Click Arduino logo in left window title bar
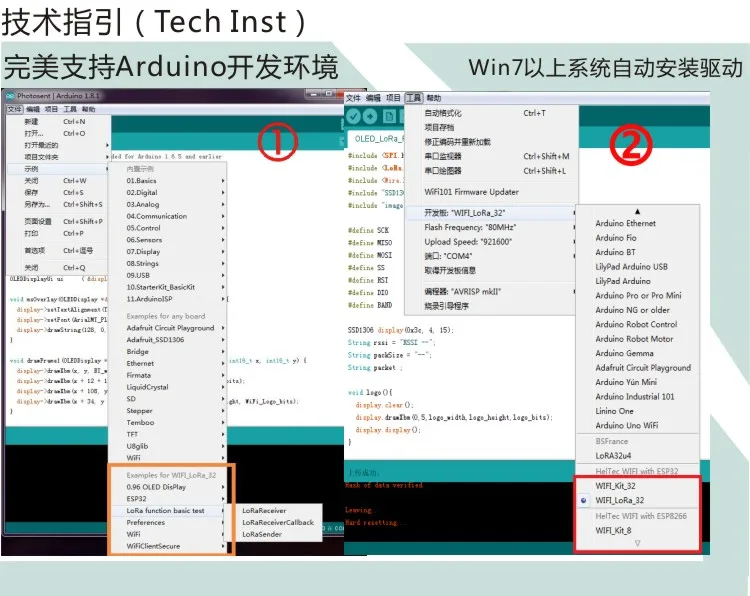Image resolution: width=750 pixels, height=596 pixels. [x=10, y=96]
